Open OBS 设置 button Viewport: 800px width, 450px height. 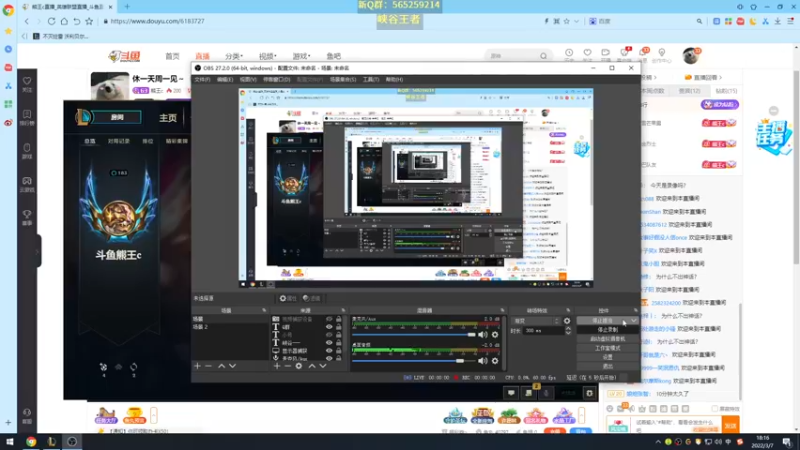607,357
